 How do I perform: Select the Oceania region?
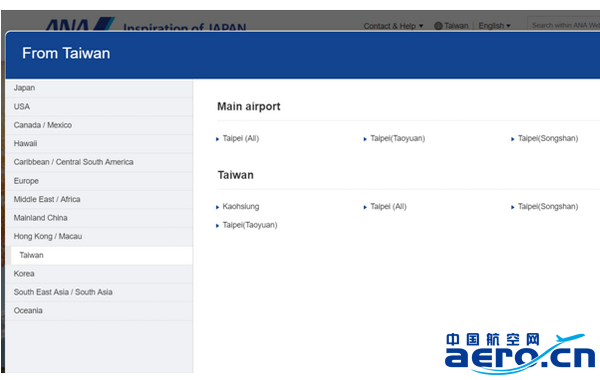coord(99,311)
